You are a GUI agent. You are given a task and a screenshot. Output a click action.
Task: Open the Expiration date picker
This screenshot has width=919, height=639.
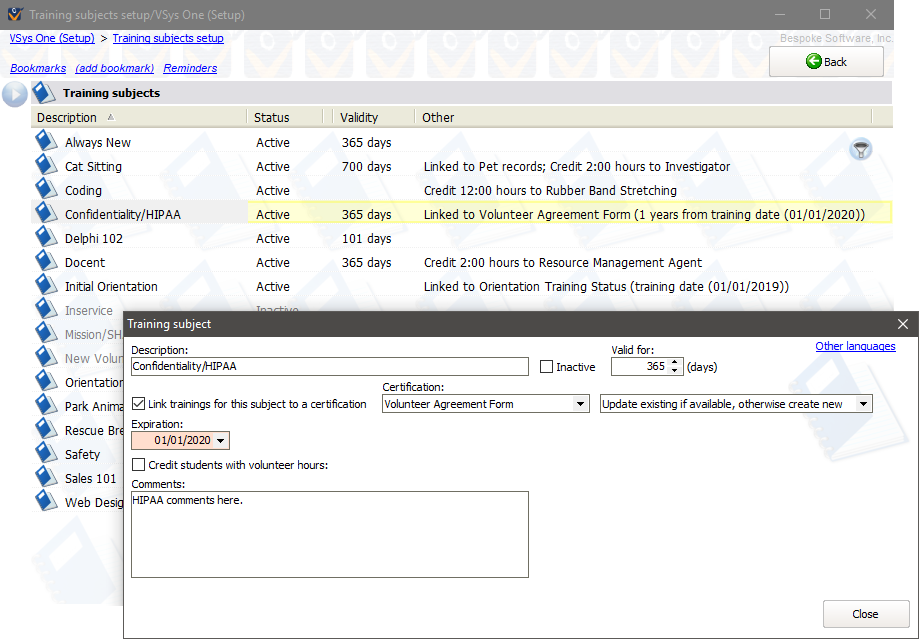(x=222, y=440)
